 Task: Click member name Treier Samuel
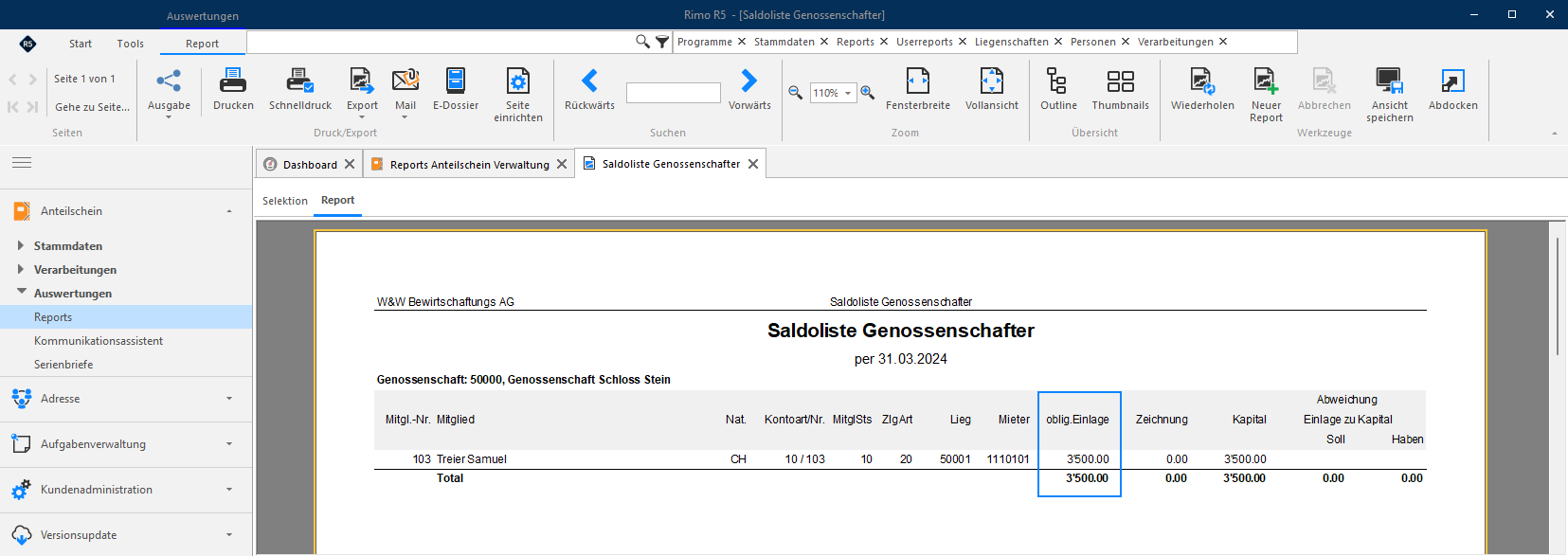pyautogui.click(x=471, y=459)
